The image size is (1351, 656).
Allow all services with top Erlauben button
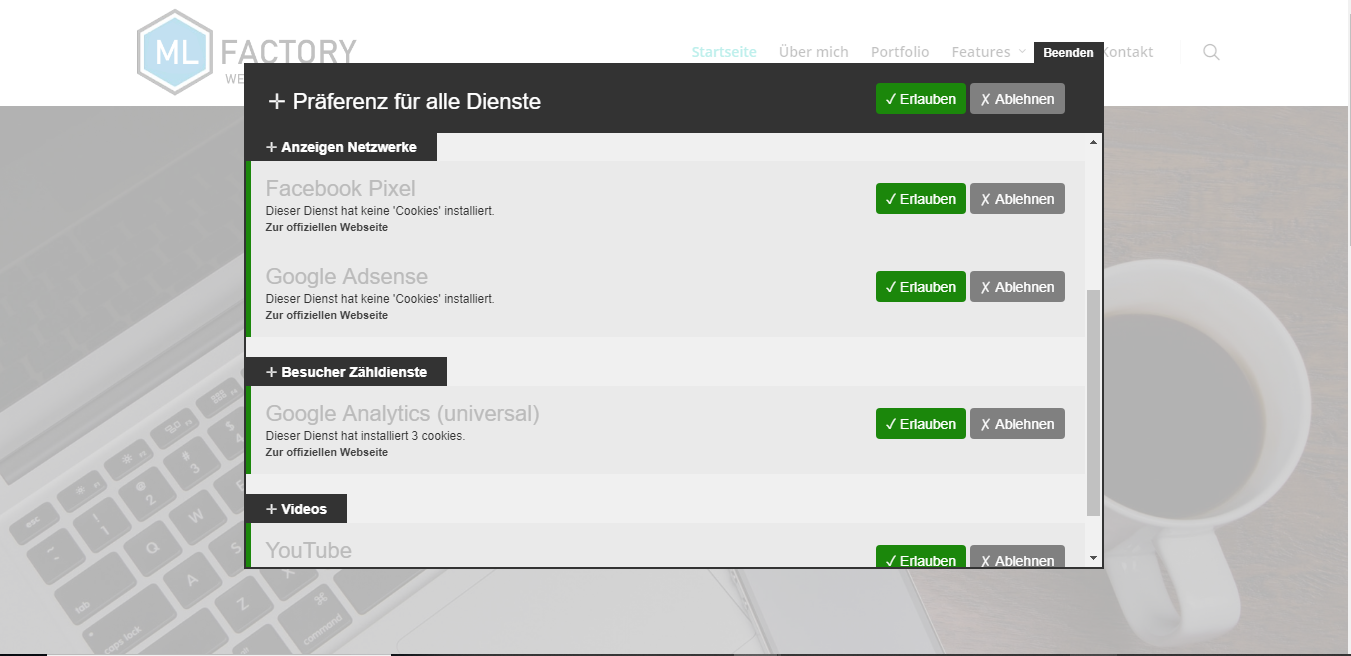tap(920, 99)
